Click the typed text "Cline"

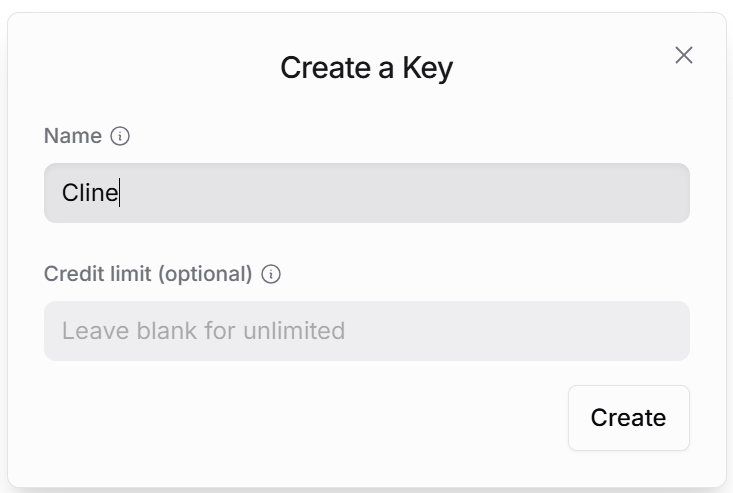[90, 193]
